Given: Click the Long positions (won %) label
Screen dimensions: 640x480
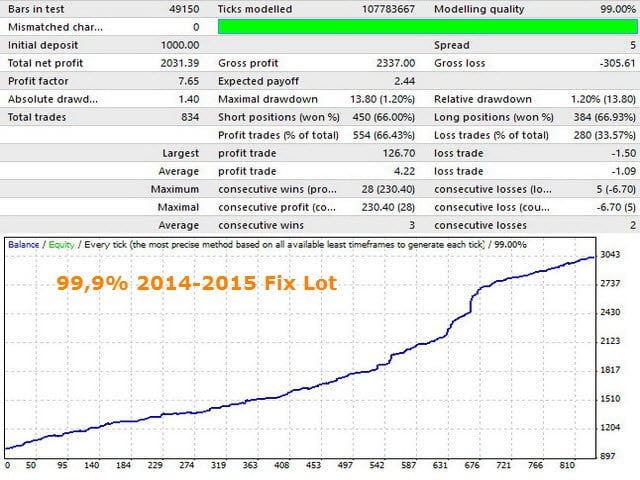Looking at the screenshot, I should point(485,117).
